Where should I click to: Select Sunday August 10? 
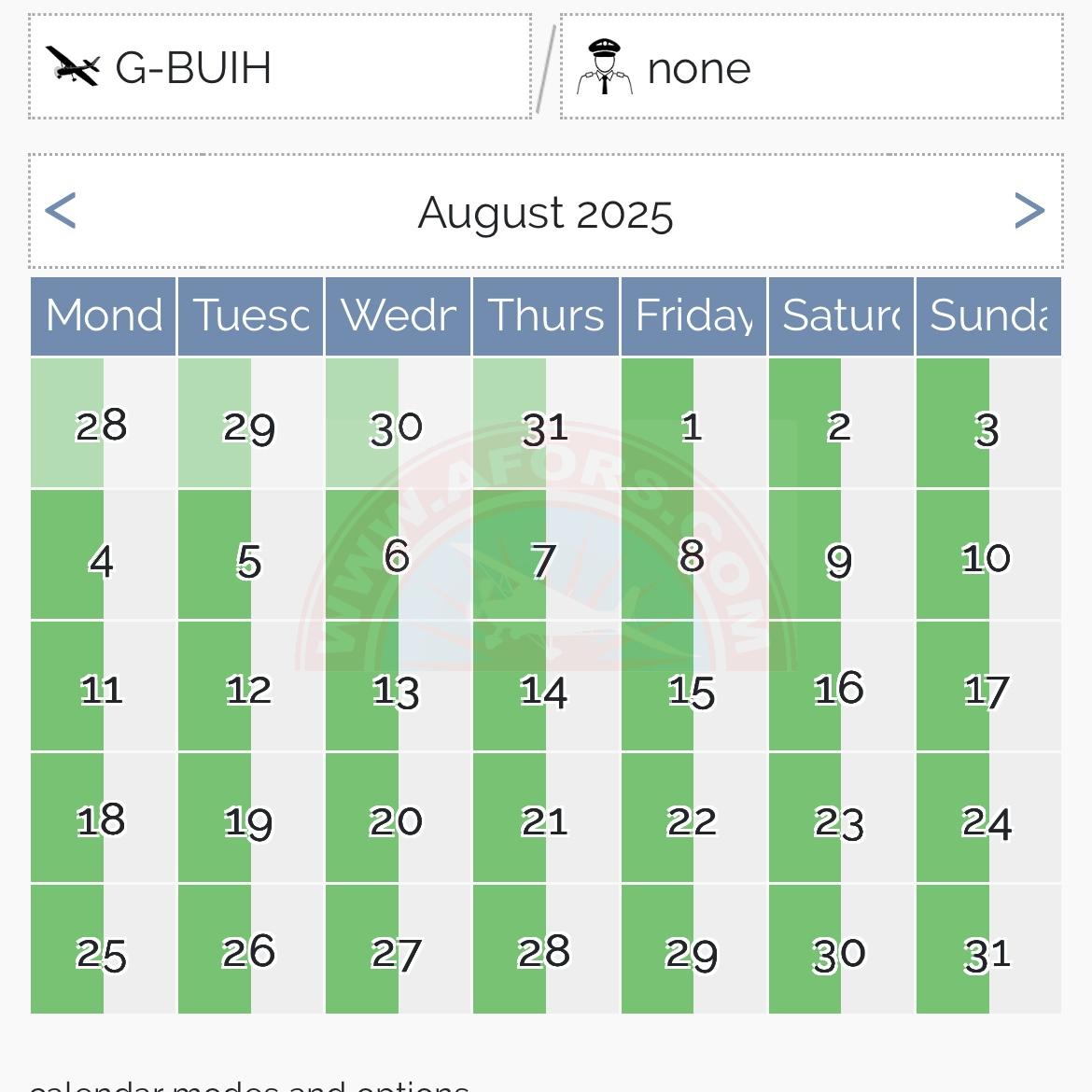click(x=987, y=558)
